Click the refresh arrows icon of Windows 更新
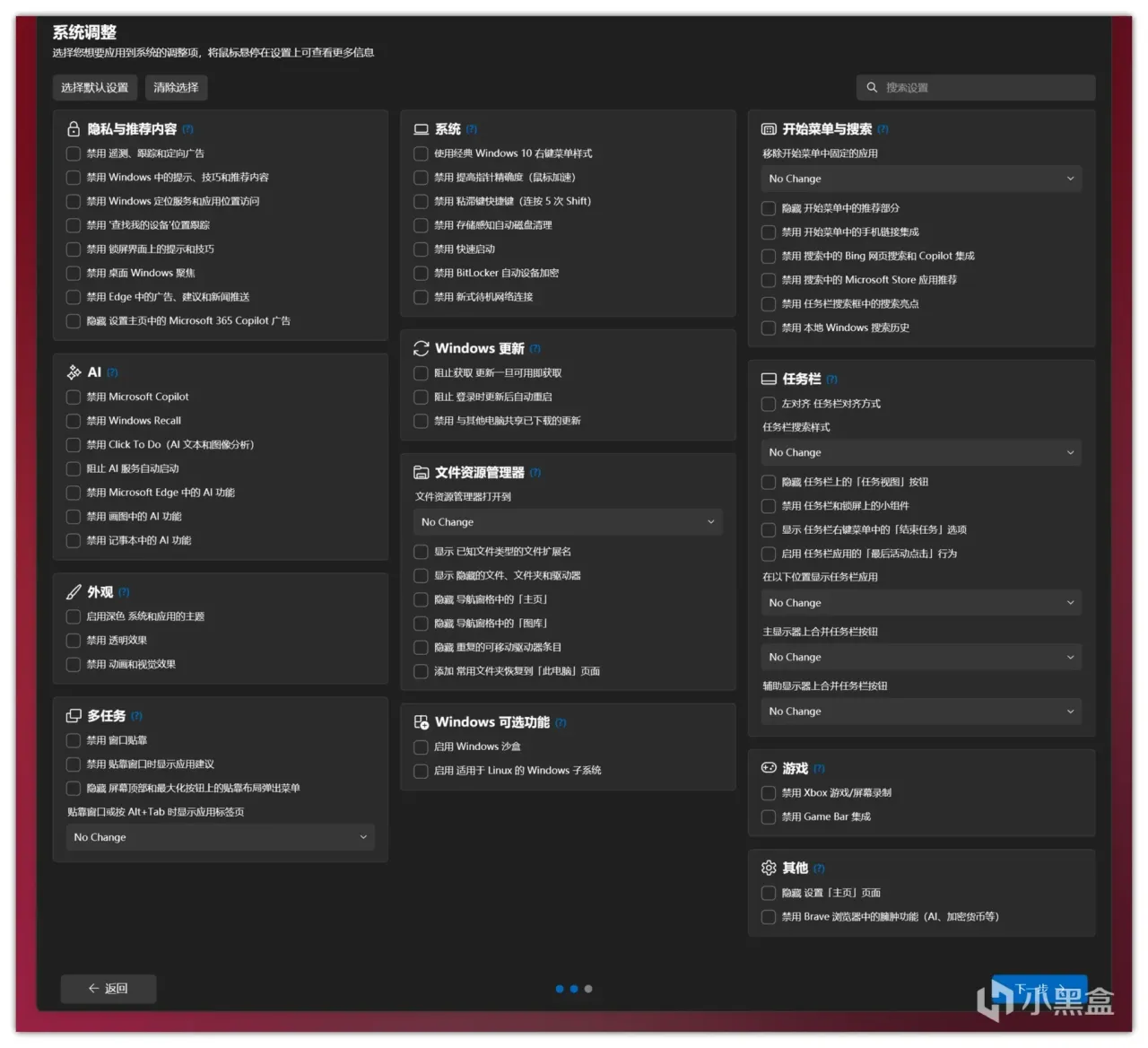The width and height of the screenshot is (1148, 1048). 421,349
